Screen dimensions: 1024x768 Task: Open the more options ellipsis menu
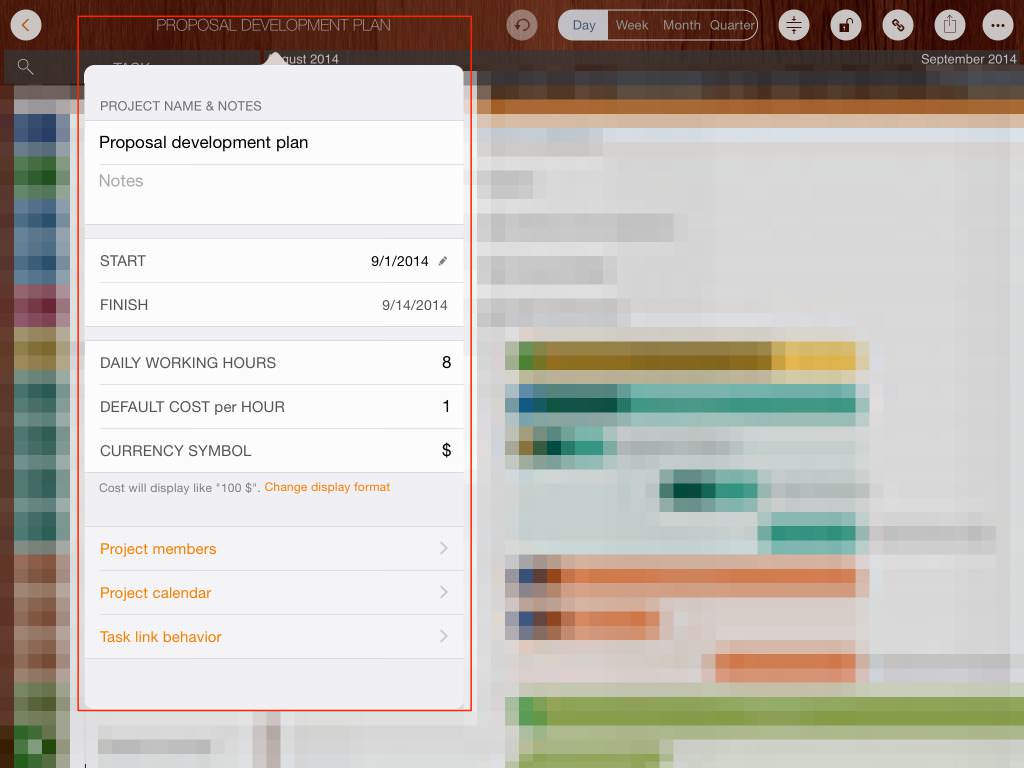996,25
